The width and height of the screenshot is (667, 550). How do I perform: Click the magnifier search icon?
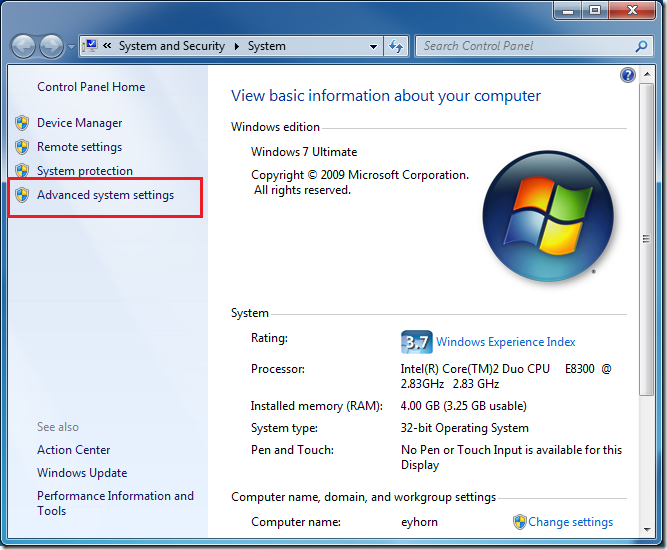point(641,46)
